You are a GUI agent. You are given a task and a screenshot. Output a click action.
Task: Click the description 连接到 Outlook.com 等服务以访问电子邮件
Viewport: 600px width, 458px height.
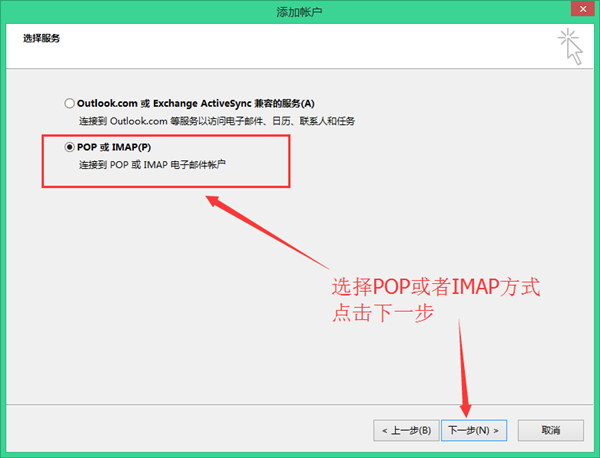pos(217,121)
